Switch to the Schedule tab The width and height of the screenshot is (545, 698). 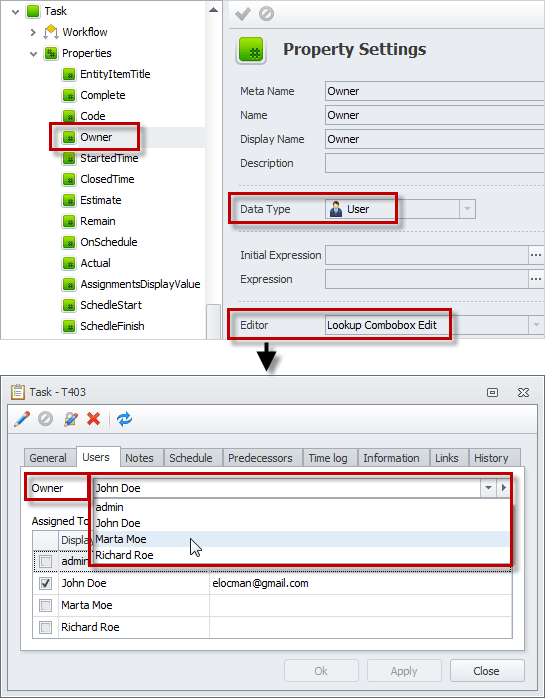pyautogui.click(x=191, y=458)
